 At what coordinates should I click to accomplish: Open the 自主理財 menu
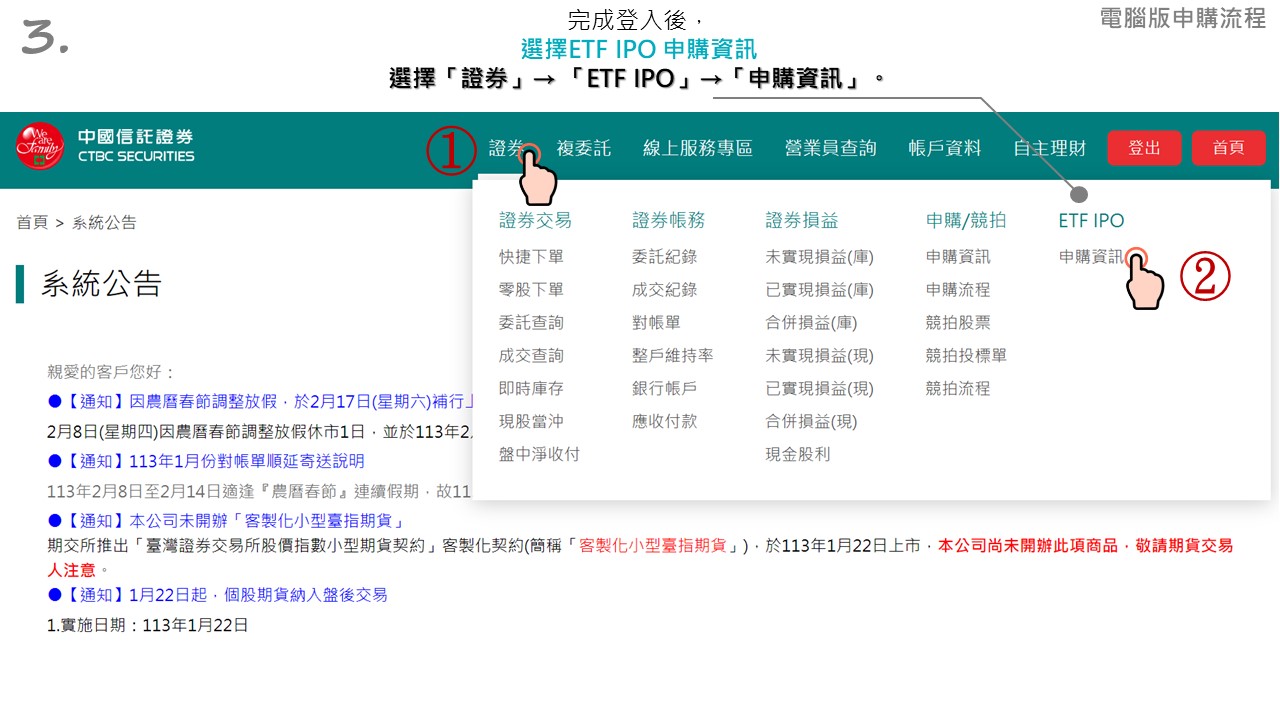point(1049,148)
